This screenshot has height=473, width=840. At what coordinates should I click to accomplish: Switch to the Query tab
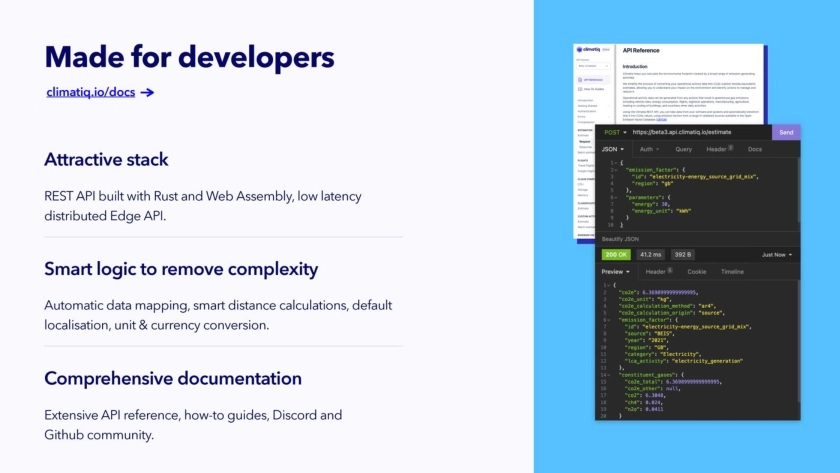tap(683, 149)
